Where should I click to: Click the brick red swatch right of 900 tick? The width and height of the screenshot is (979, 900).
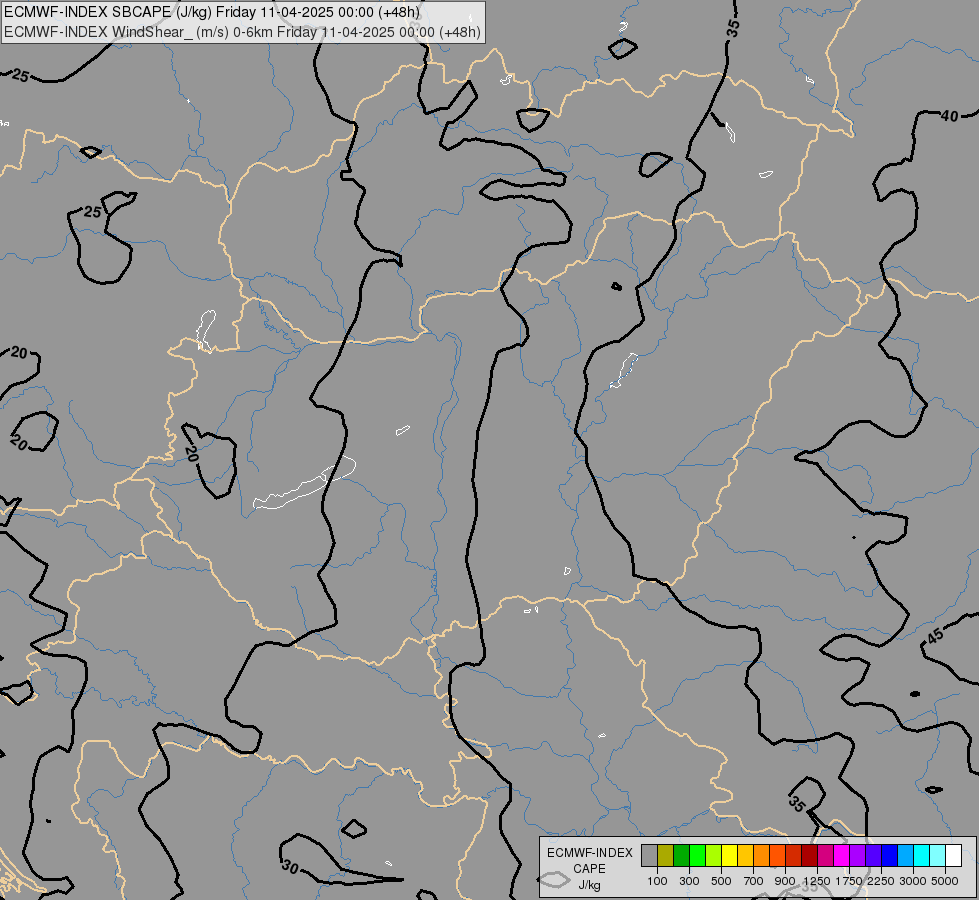(x=794, y=856)
